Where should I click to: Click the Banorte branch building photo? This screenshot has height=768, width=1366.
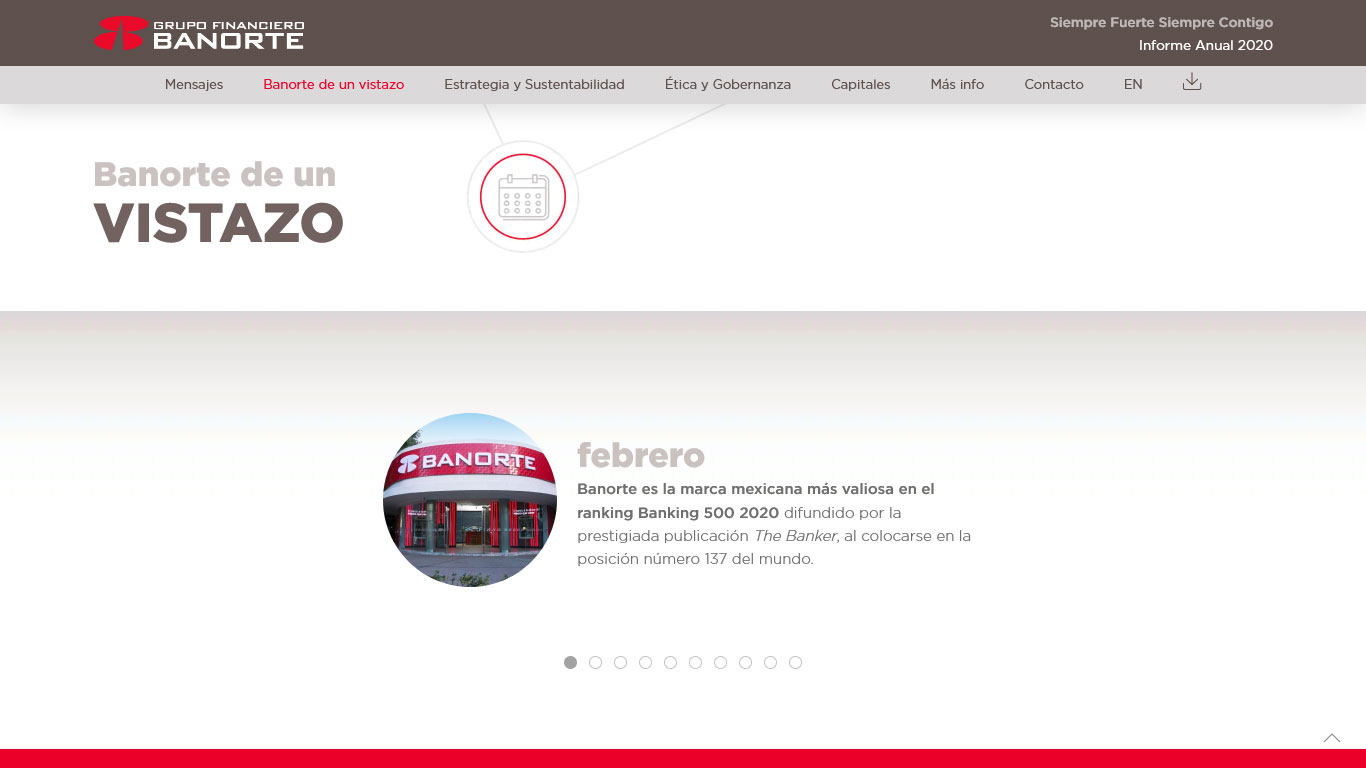pyautogui.click(x=470, y=500)
